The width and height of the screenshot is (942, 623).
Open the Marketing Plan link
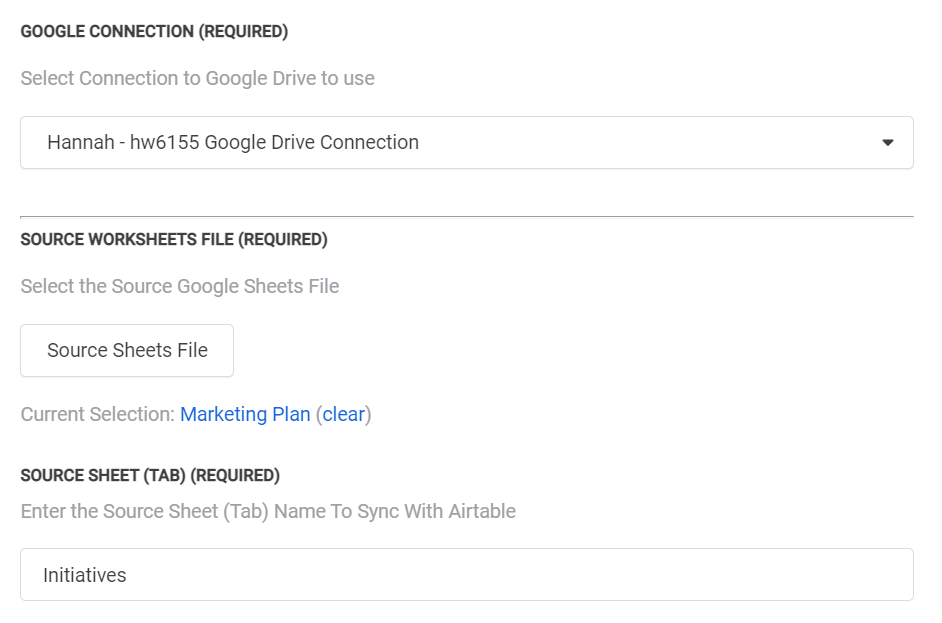pos(245,413)
